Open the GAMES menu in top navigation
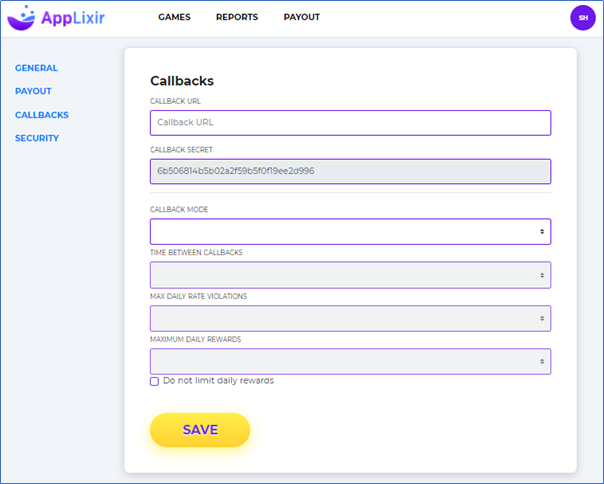 point(174,17)
